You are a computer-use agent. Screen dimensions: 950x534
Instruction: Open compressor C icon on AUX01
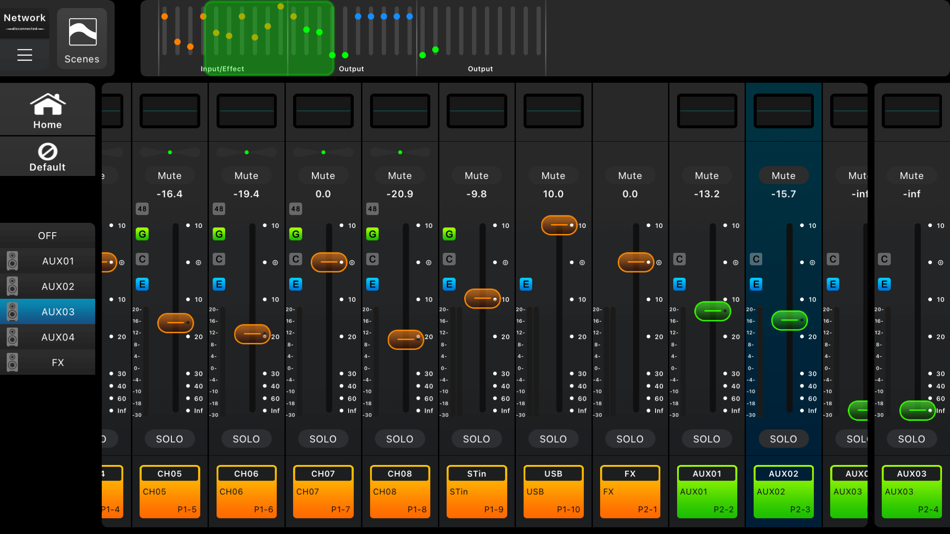click(679, 259)
